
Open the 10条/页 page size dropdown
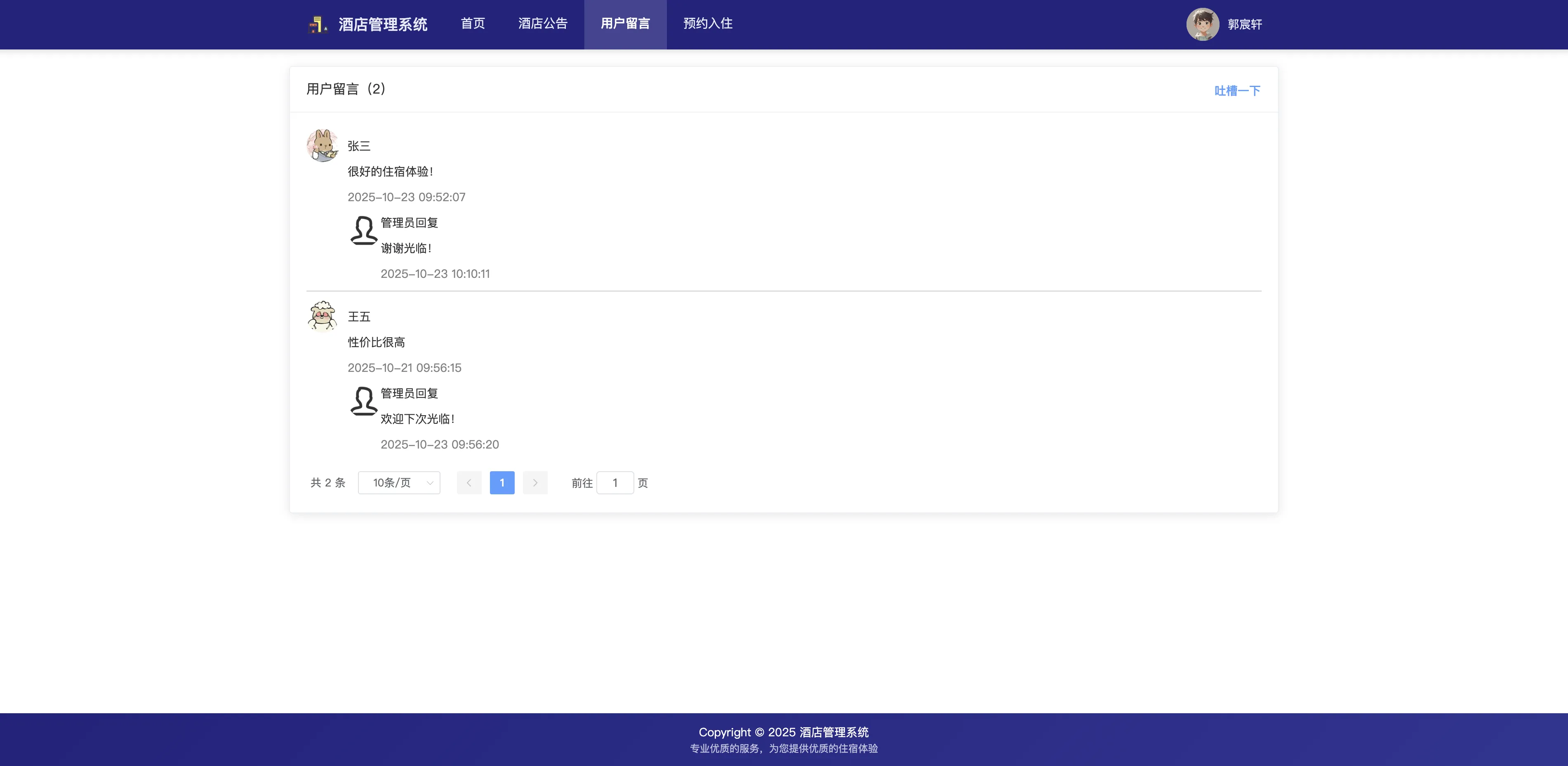click(393, 482)
